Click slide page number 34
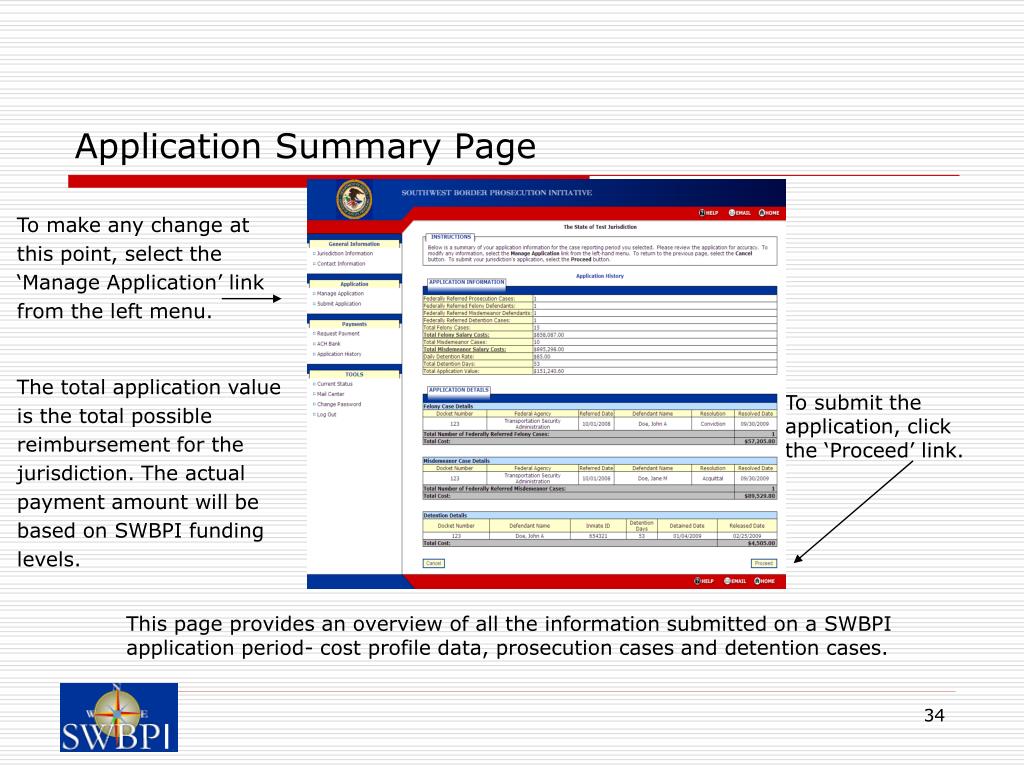1024x768 pixels. point(934,715)
